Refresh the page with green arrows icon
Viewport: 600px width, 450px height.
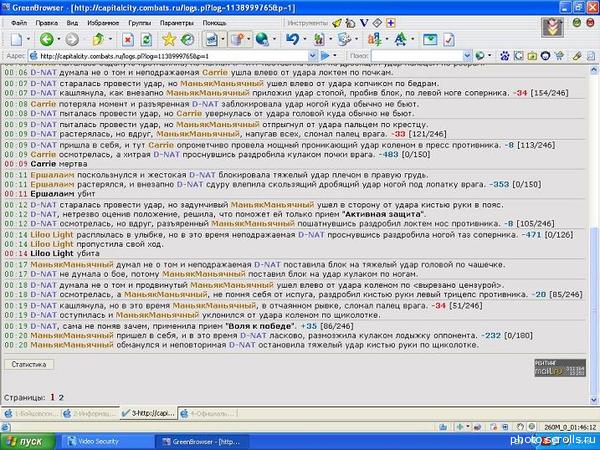pos(146,39)
